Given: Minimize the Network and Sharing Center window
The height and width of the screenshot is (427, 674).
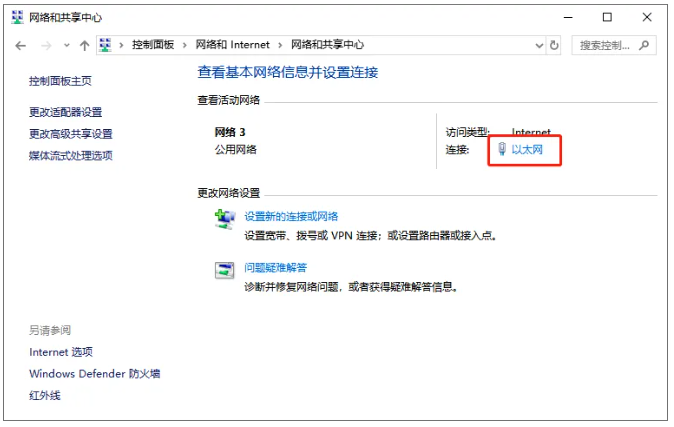Looking at the screenshot, I should tap(568, 17).
